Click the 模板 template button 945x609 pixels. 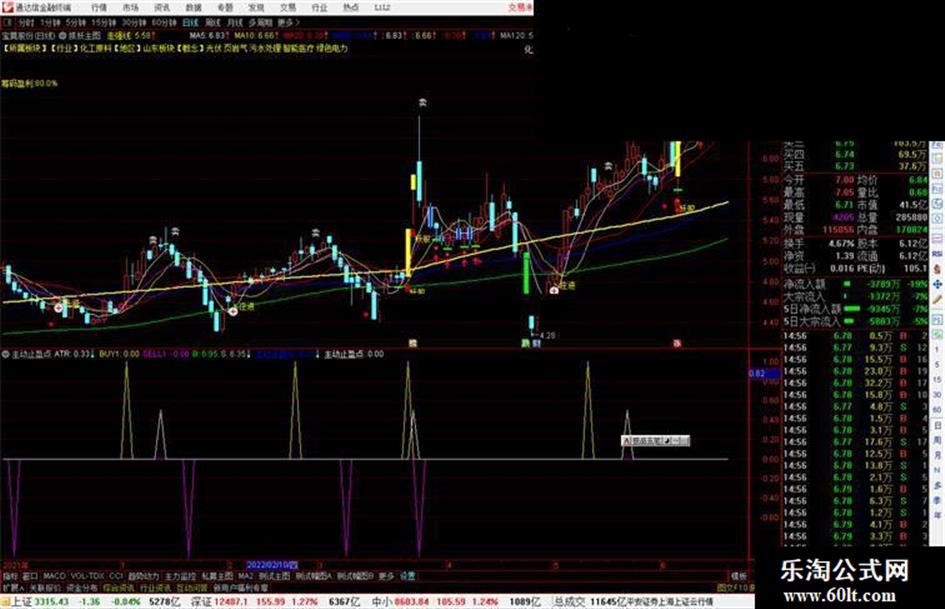click(x=738, y=576)
